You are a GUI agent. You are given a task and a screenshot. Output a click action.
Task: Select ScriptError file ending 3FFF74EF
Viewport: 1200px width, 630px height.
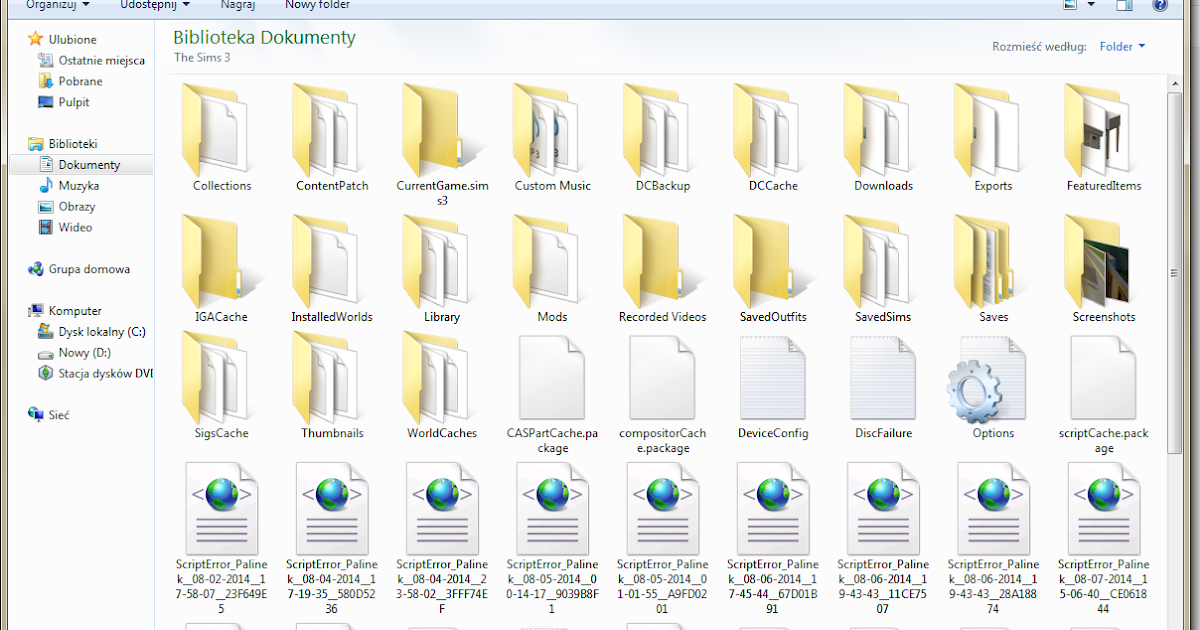click(x=442, y=537)
